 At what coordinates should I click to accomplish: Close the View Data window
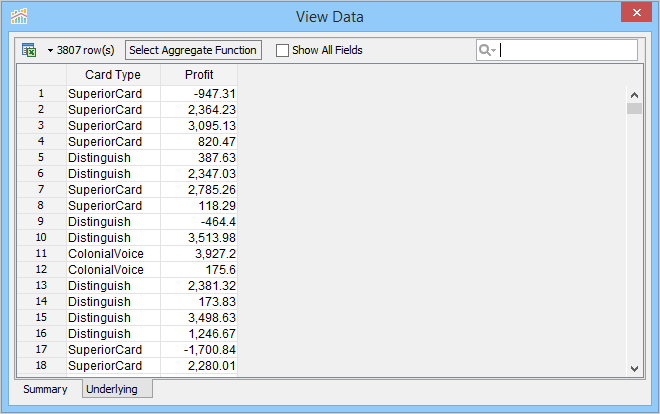pyautogui.click(x=633, y=15)
